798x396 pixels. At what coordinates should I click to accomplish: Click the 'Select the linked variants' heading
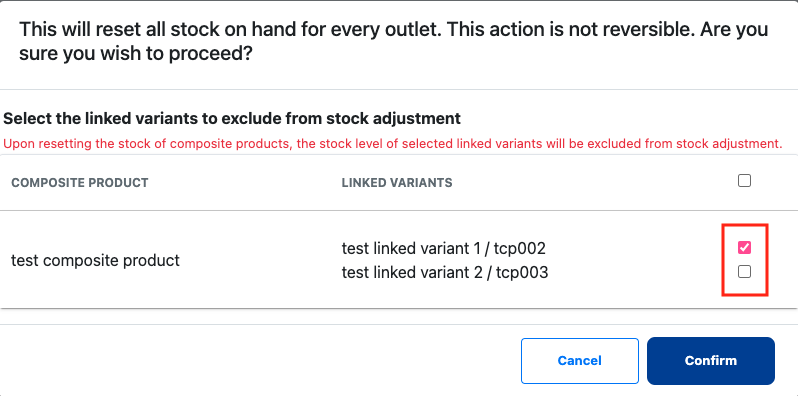pyautogui.click(x=232, y=119)
